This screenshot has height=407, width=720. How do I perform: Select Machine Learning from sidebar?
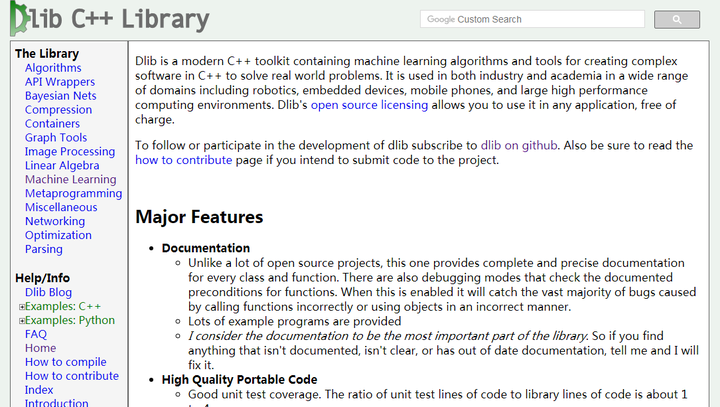[70, 180]
